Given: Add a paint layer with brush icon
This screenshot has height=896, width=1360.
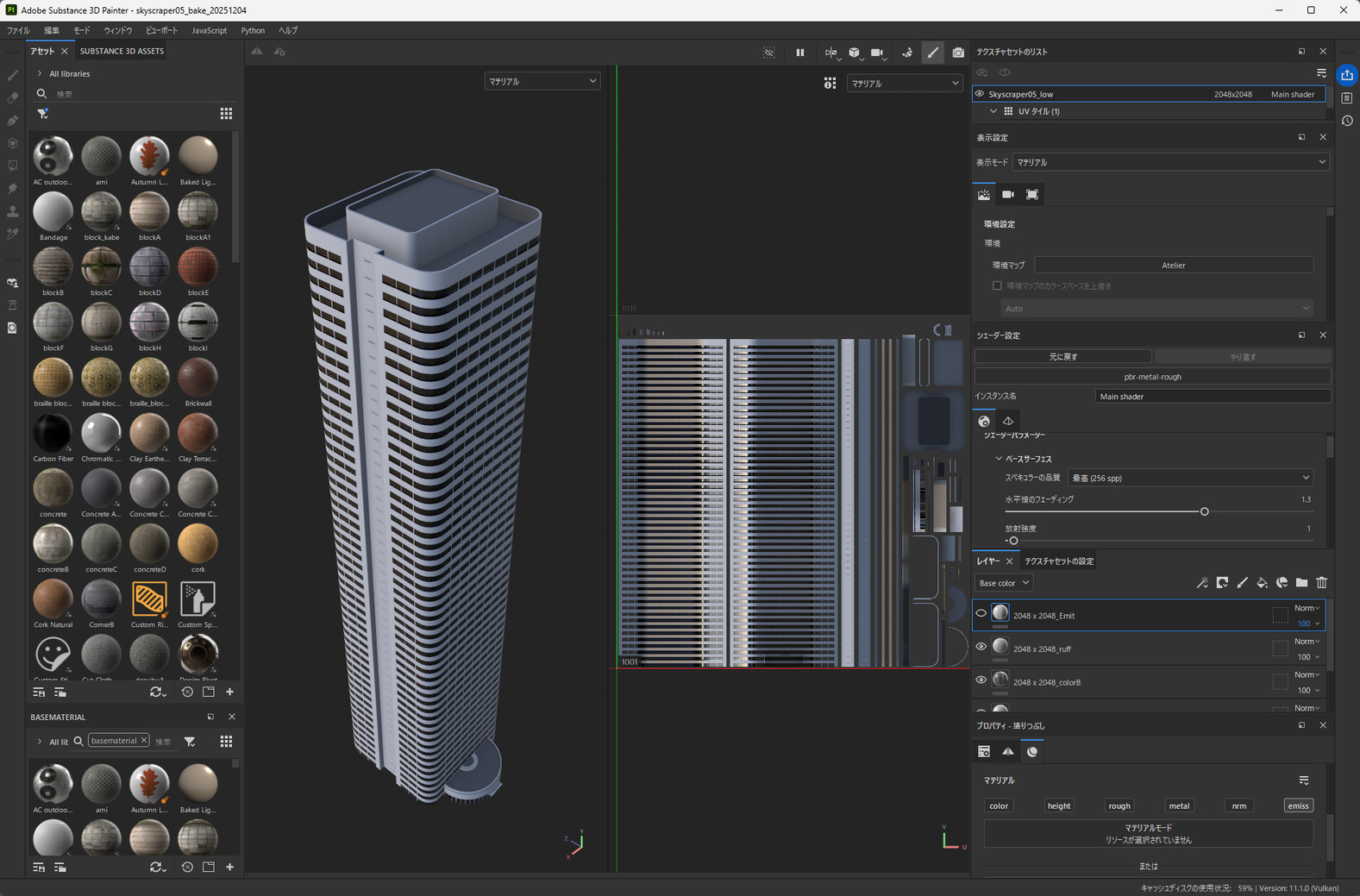Looking at the screenshot, I should click(x=1242, y=583).
